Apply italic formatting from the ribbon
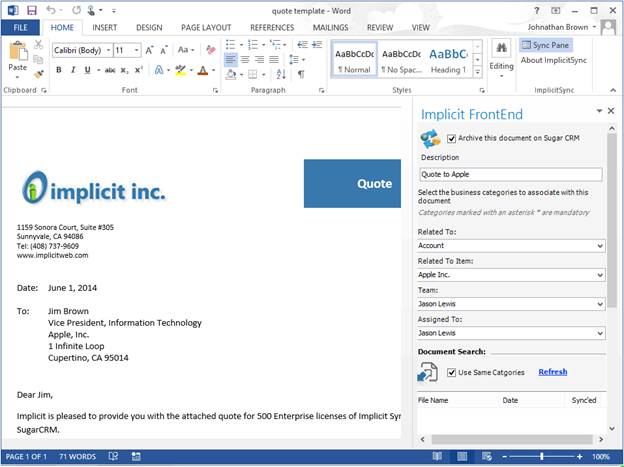The height and width of the screenshot is (467, 624). (x=72, y=70)
